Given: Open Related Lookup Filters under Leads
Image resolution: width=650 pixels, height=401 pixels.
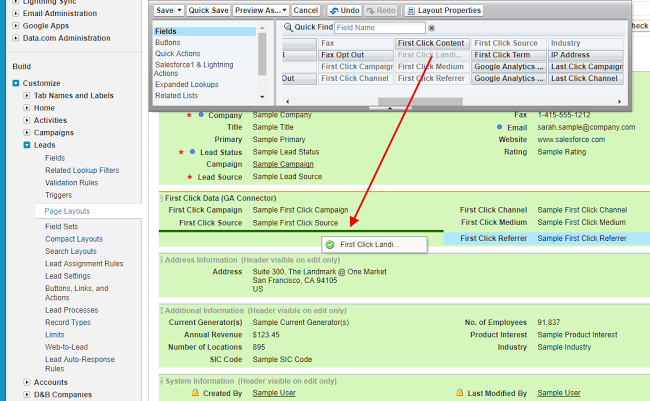Looking at the screenshot, I should point(82,170).
